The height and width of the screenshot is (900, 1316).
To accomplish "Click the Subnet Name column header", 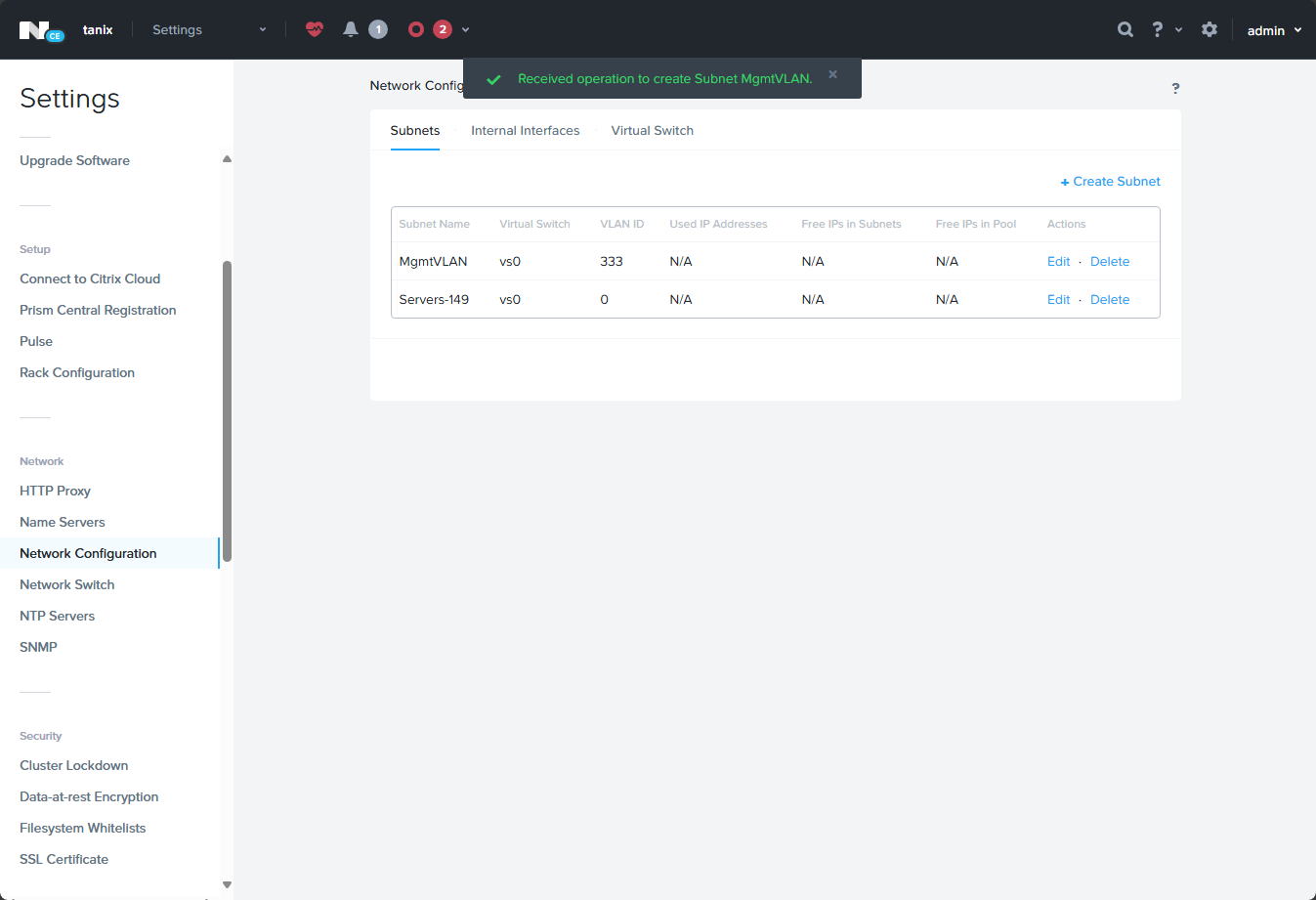I will tap(435, 224).
